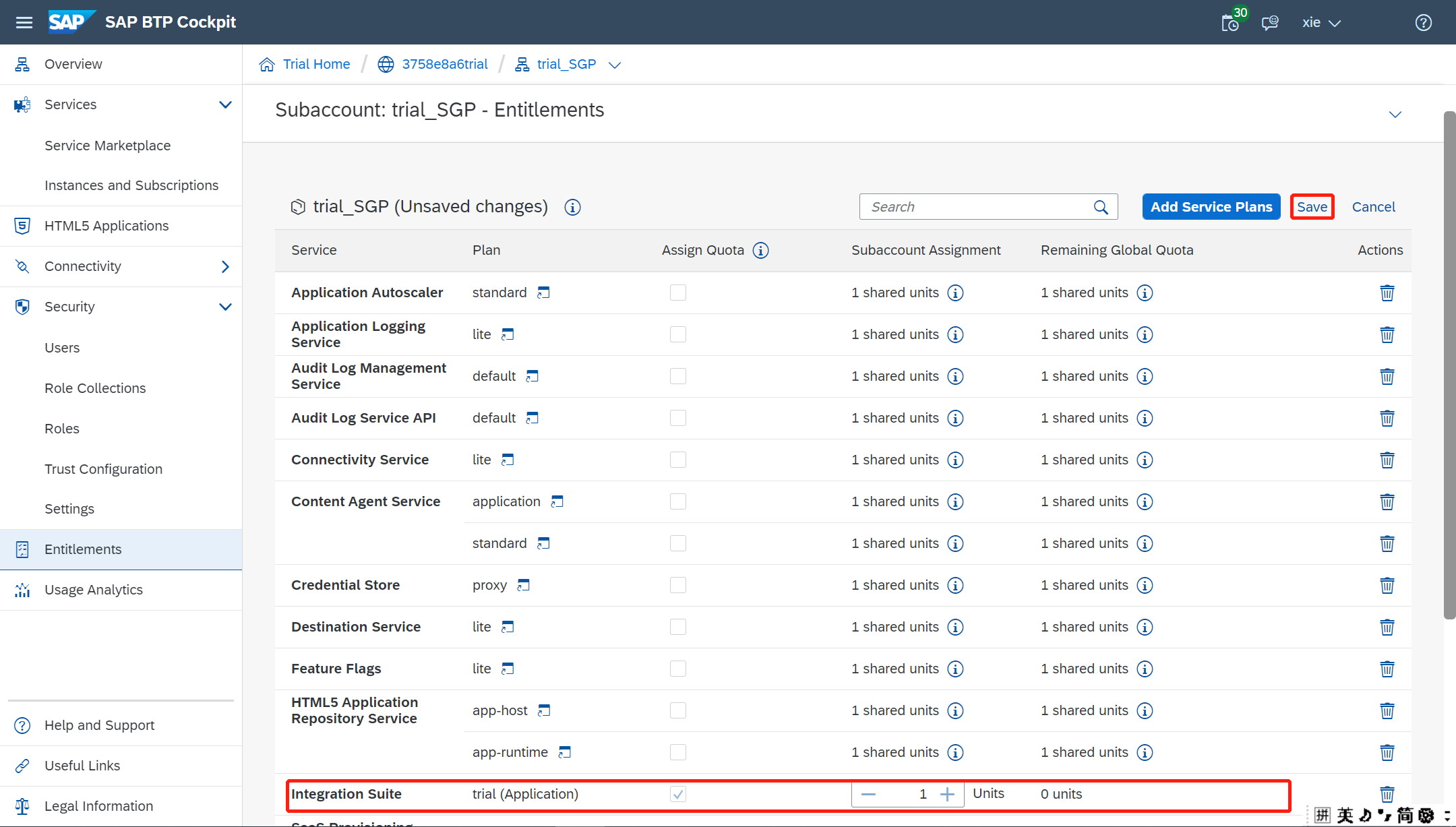Collapse the Security section in sidebar
This screenshot has height=827, width=1456.
coord(226,307)
